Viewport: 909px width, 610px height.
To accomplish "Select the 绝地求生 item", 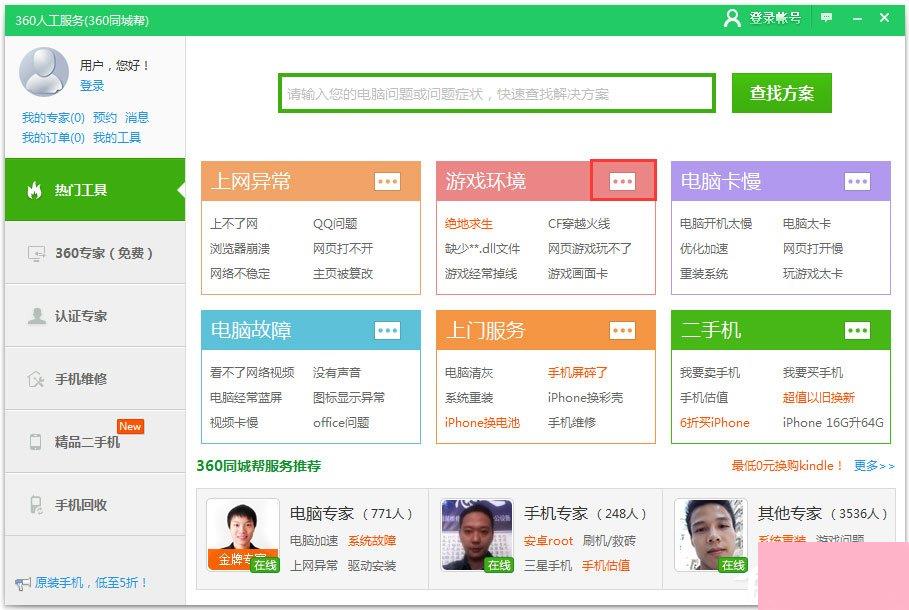I will coord(469,224).
